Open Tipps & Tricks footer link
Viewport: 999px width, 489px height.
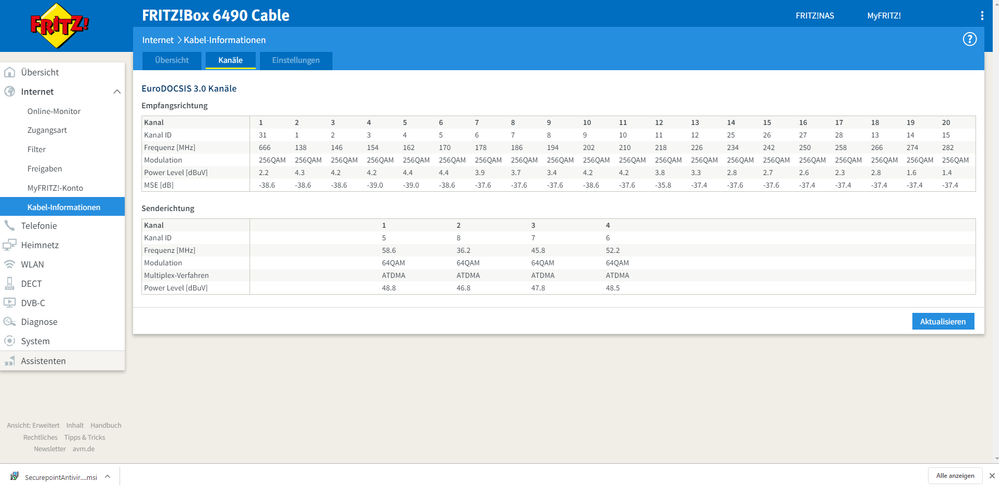click(x=85, y=437)
